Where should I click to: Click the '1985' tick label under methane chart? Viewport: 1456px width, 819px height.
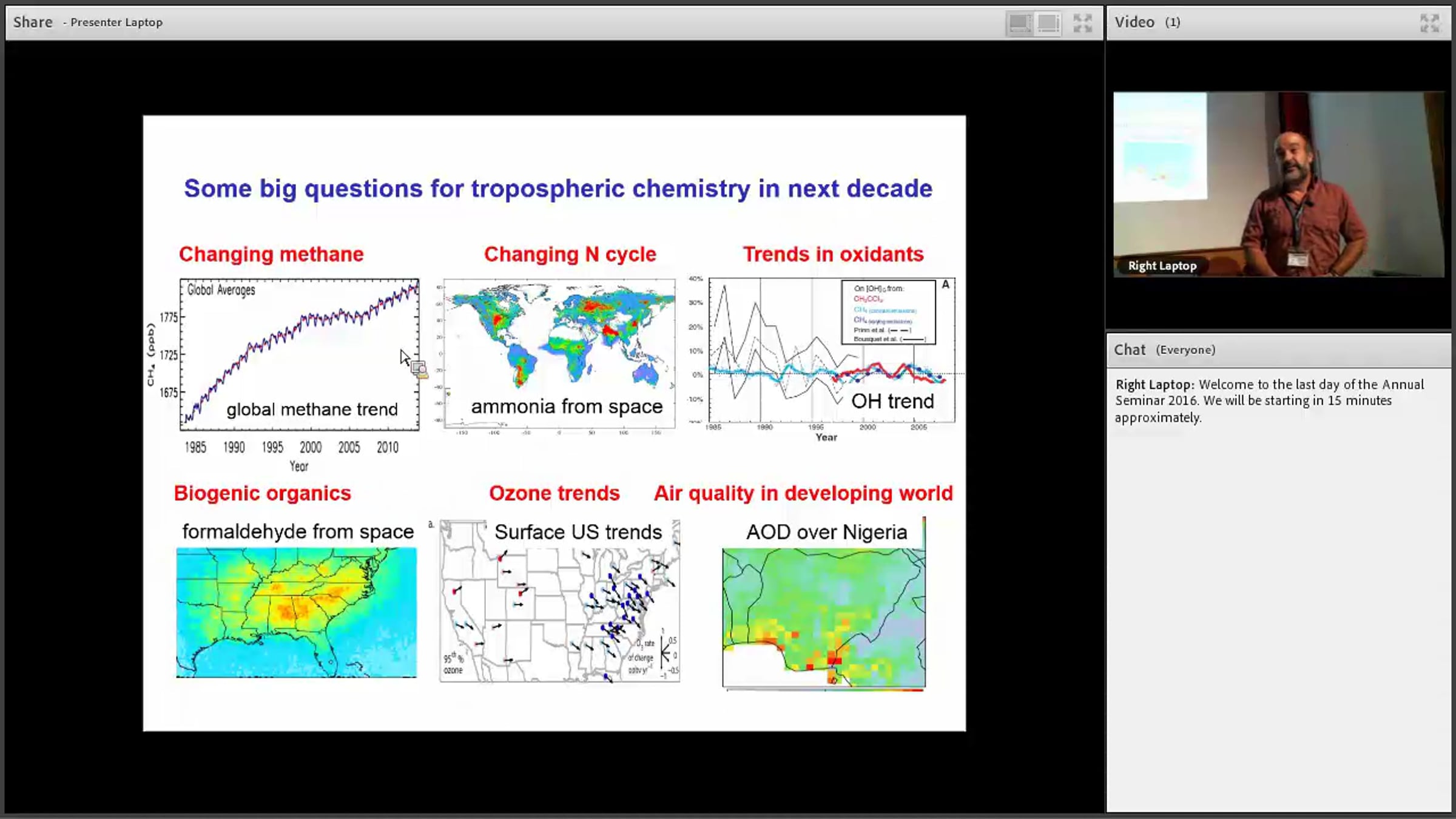point(195,448)
